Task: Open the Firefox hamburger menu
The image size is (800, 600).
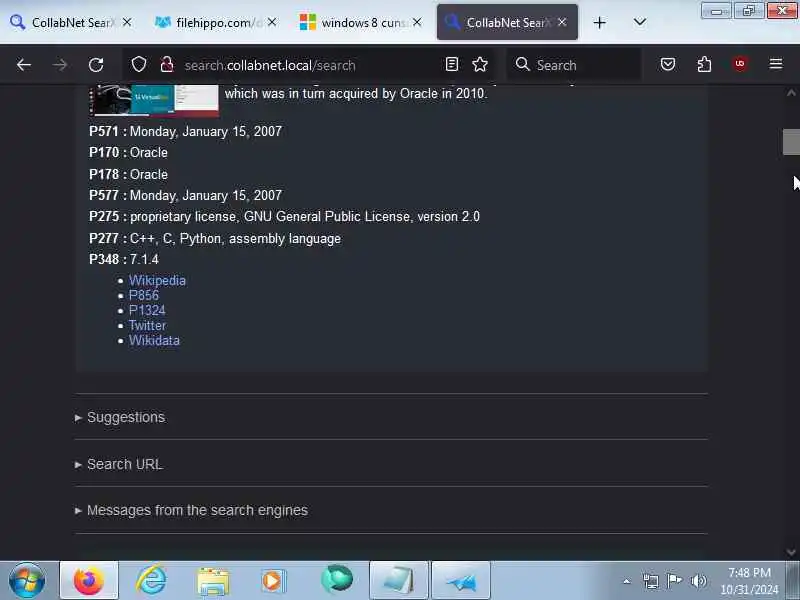Action: pyautogui.click(x=776, y=64)
